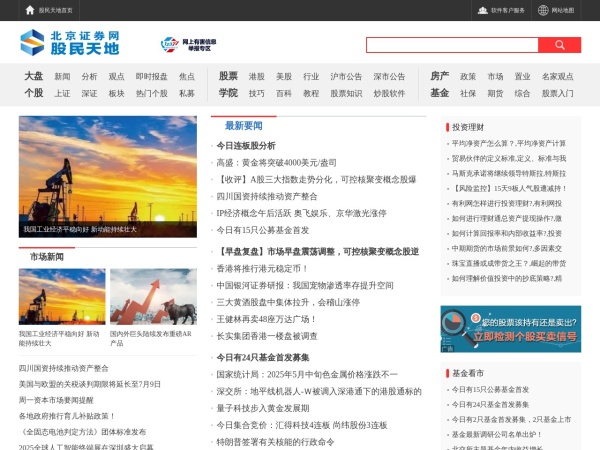600x450 pixels.
Task: Click the 立即检测个股买卖信号 ad banner
Action: [x=510, y=329]
